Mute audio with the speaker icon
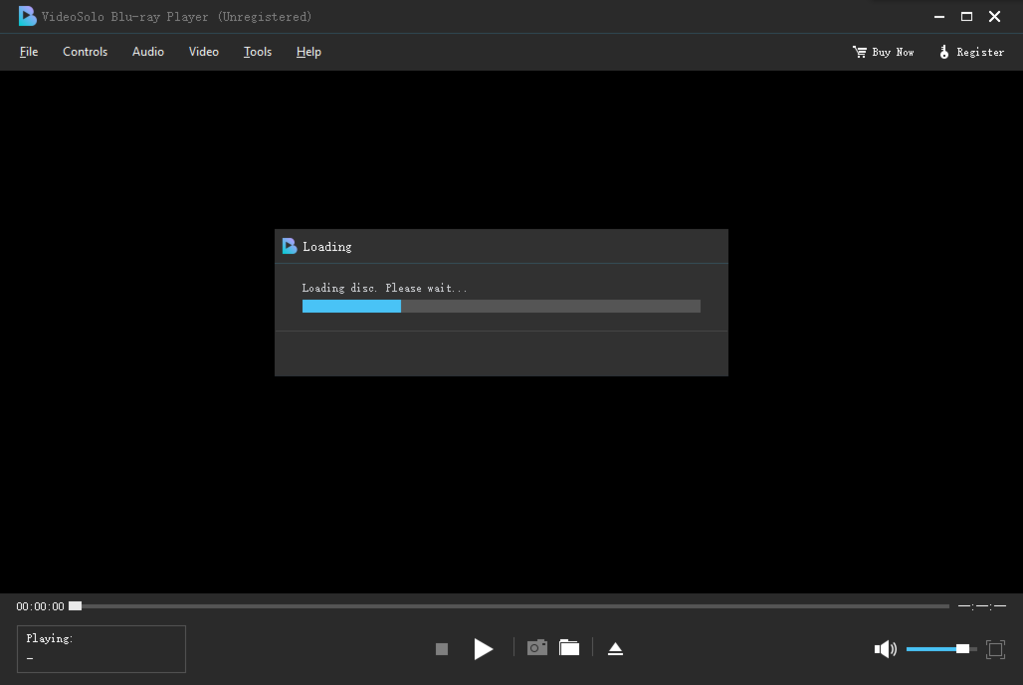The image size is (1023, 685). [885, 648]
